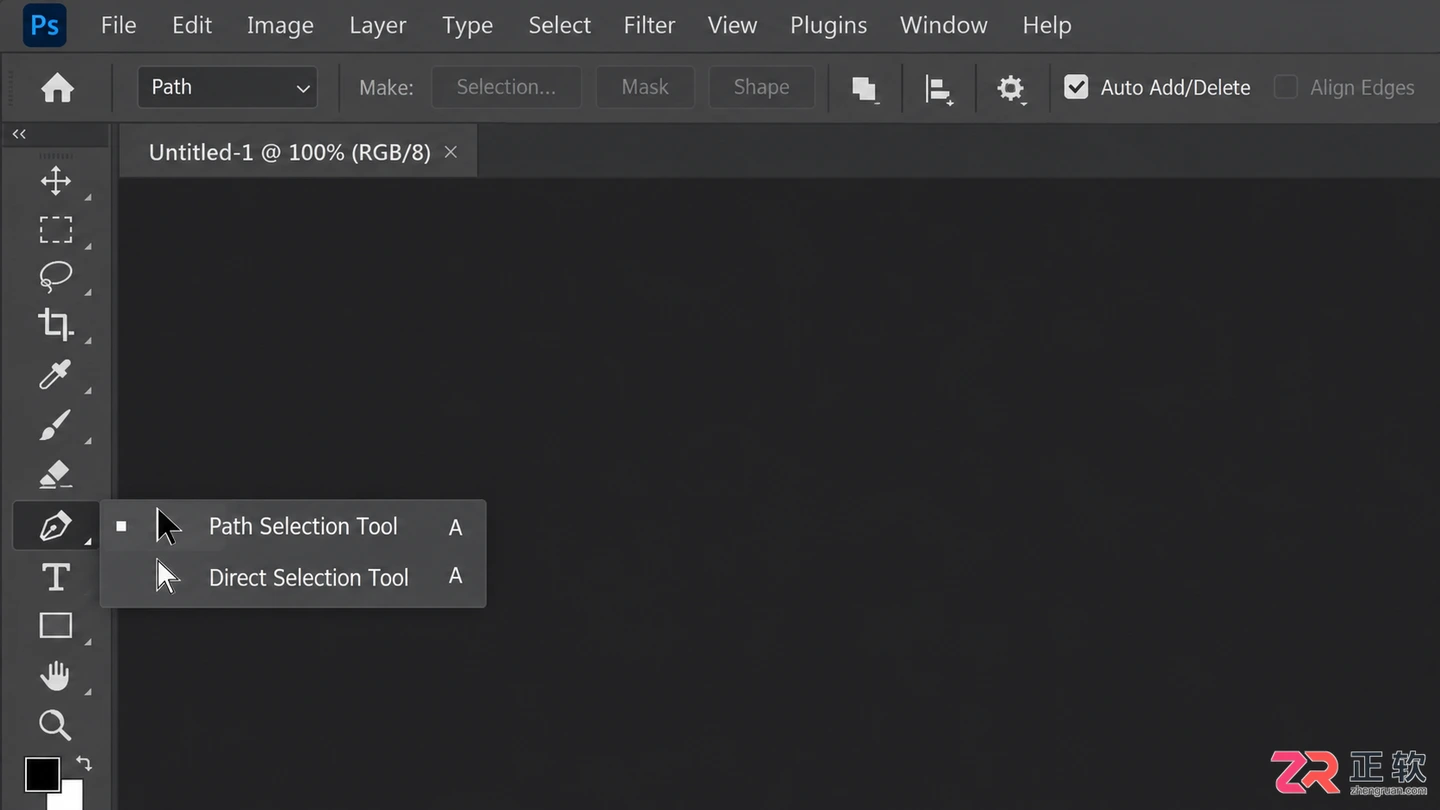Open the Type menu

[x=468, y=25]
